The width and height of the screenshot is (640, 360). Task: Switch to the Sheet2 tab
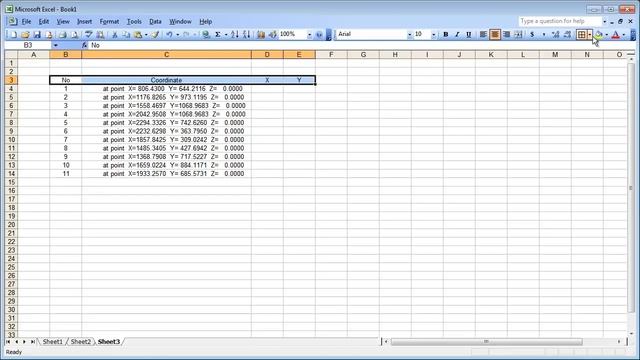click(x=80, y=342)
